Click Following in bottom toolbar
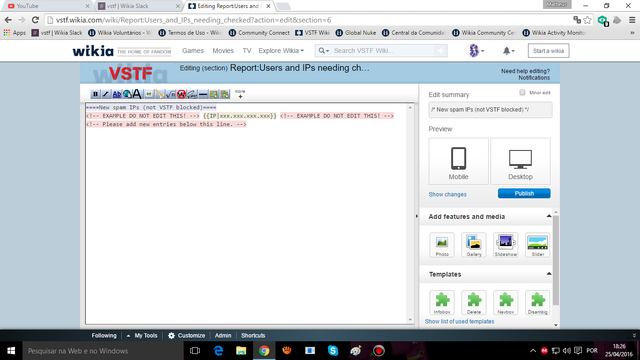This screenshot has width=640, height=360. click(104, 336)
